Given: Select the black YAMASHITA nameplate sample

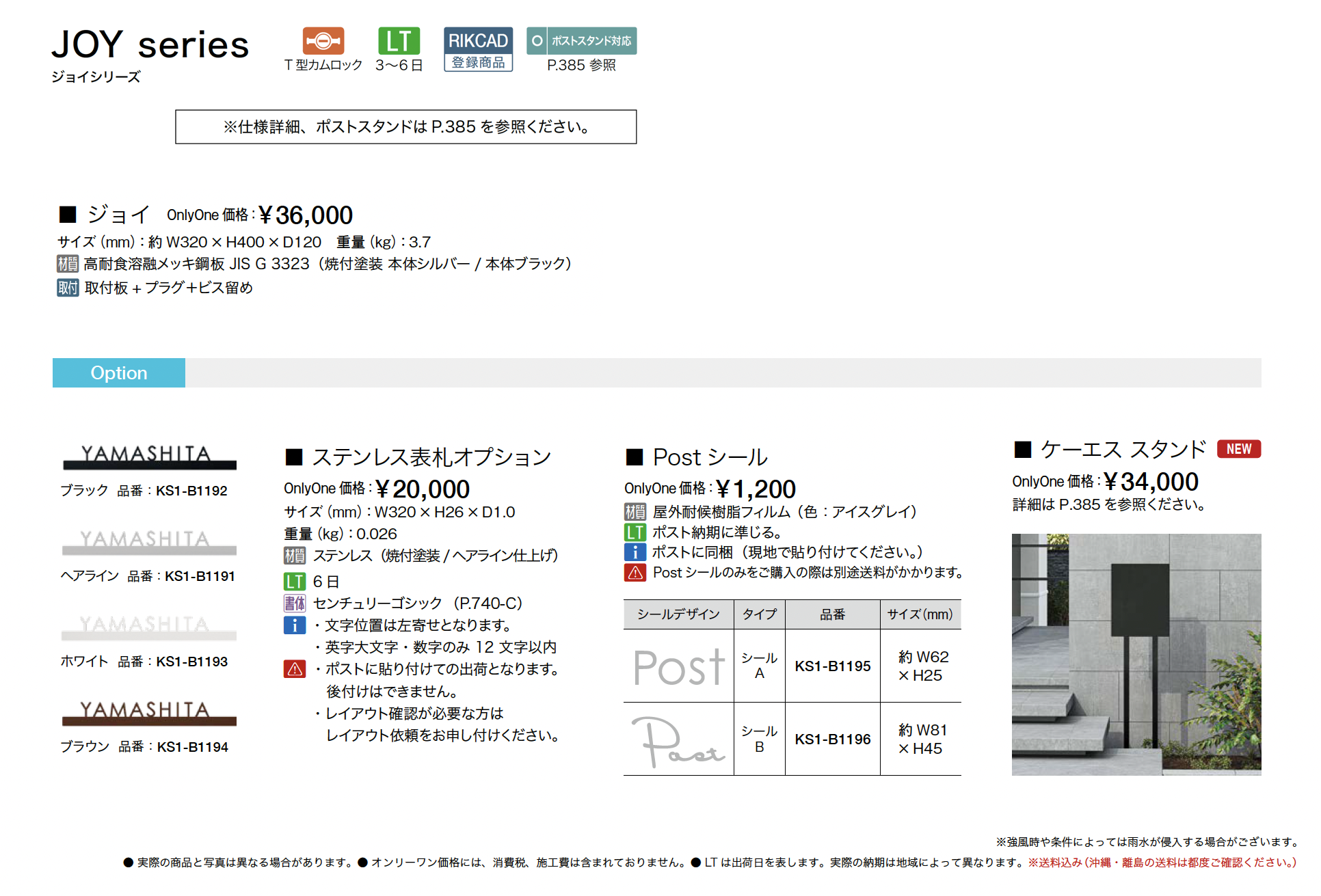Looking at the screenshot, I should [149, 457].
